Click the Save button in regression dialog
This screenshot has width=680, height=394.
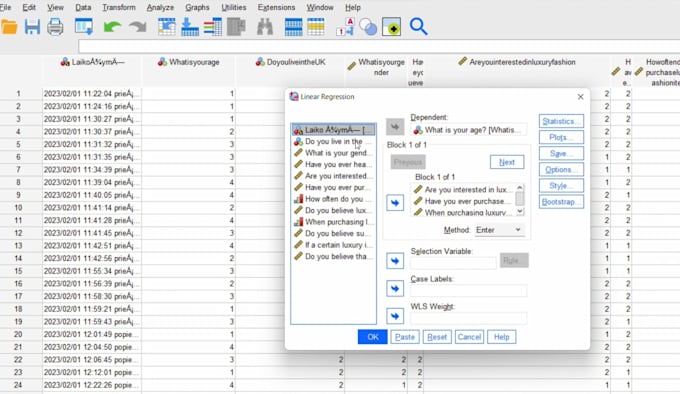[x=561, y=153]
